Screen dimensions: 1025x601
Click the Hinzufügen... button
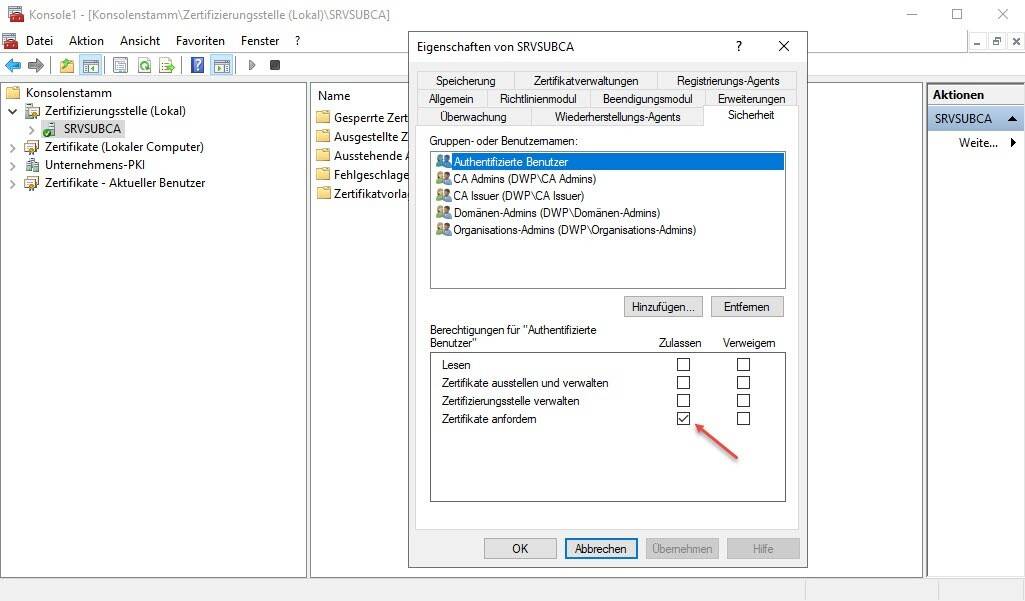point(663,306)
